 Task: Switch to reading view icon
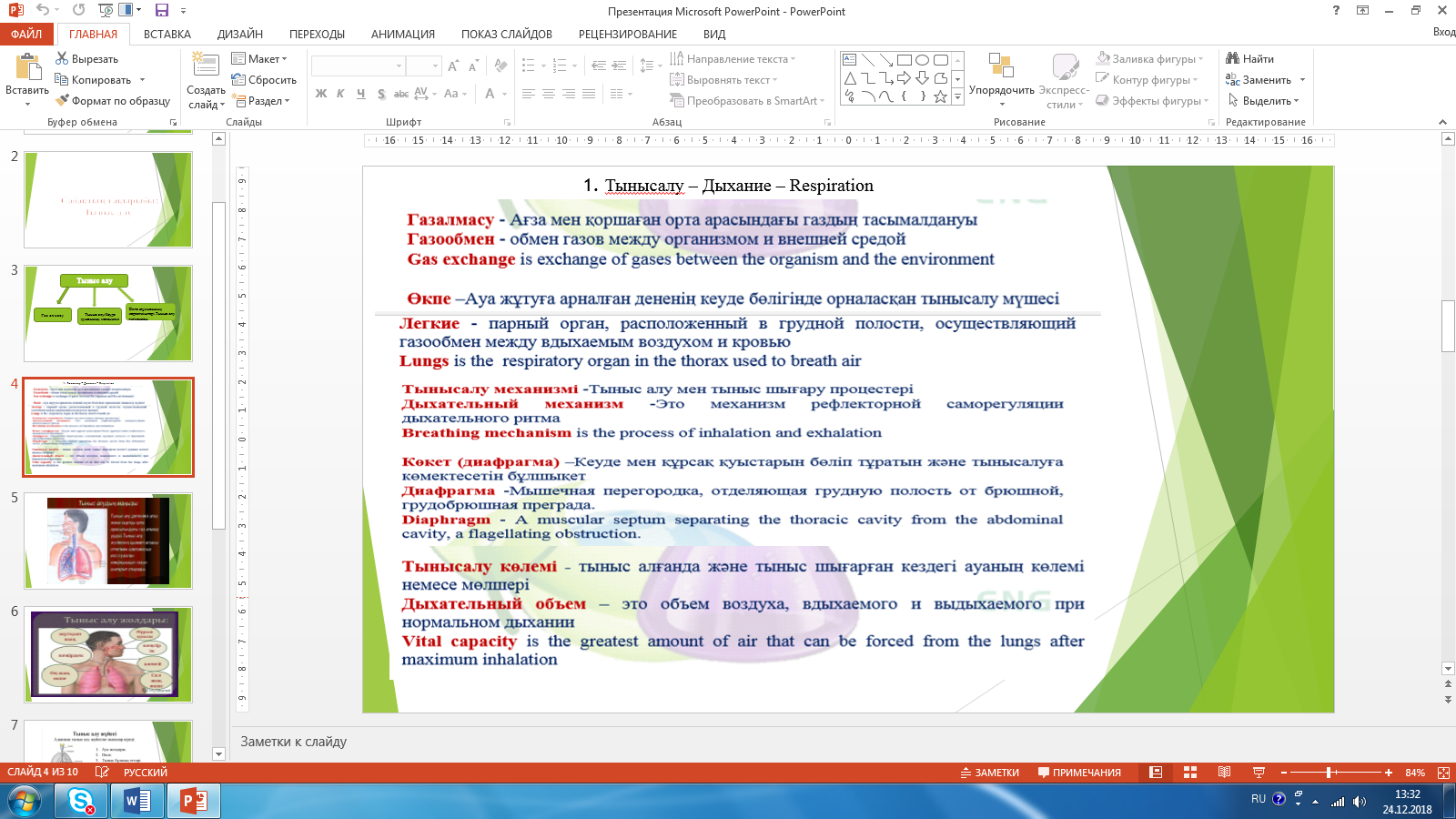1225,773
